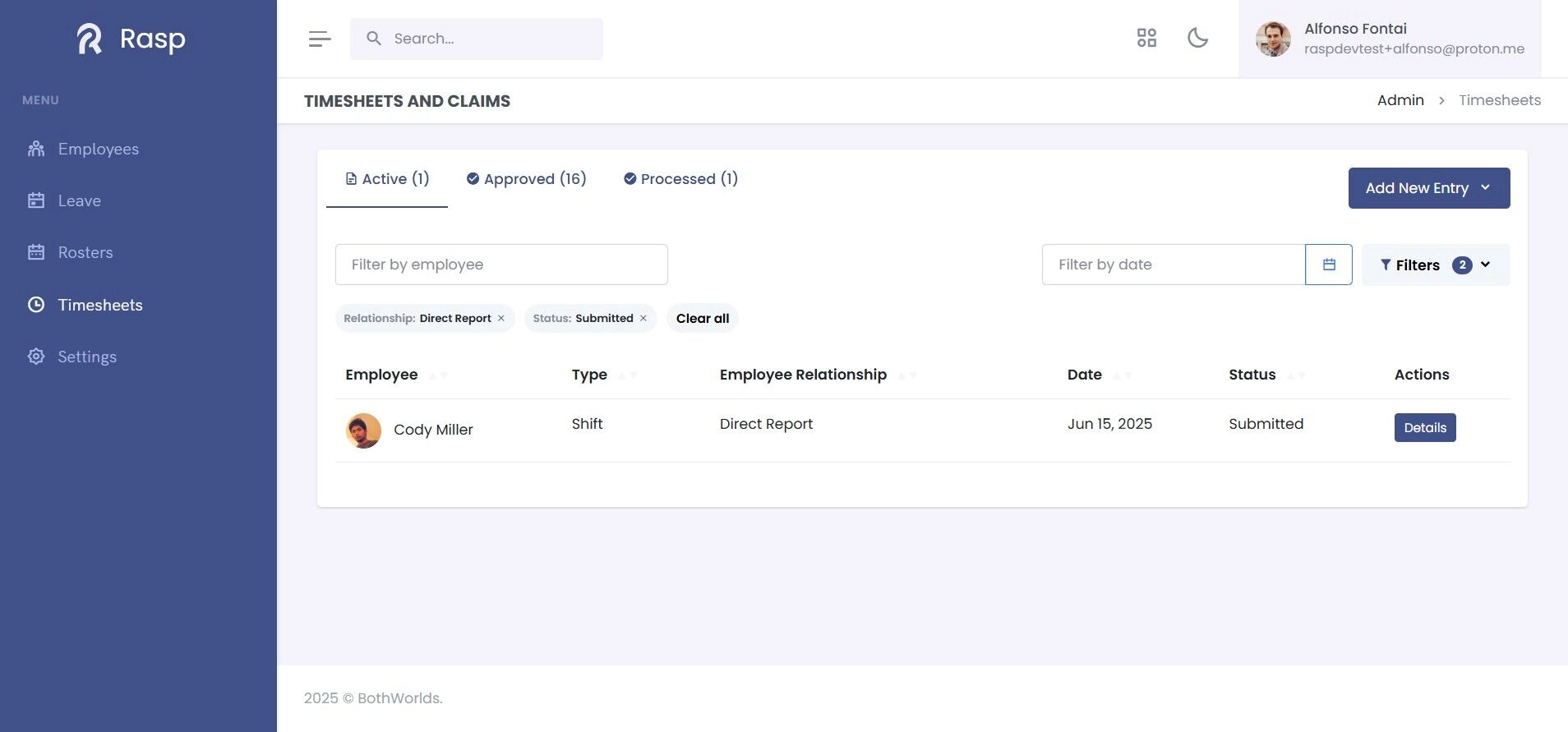Open the date picker calendar icon

(x=1328, y=265)
